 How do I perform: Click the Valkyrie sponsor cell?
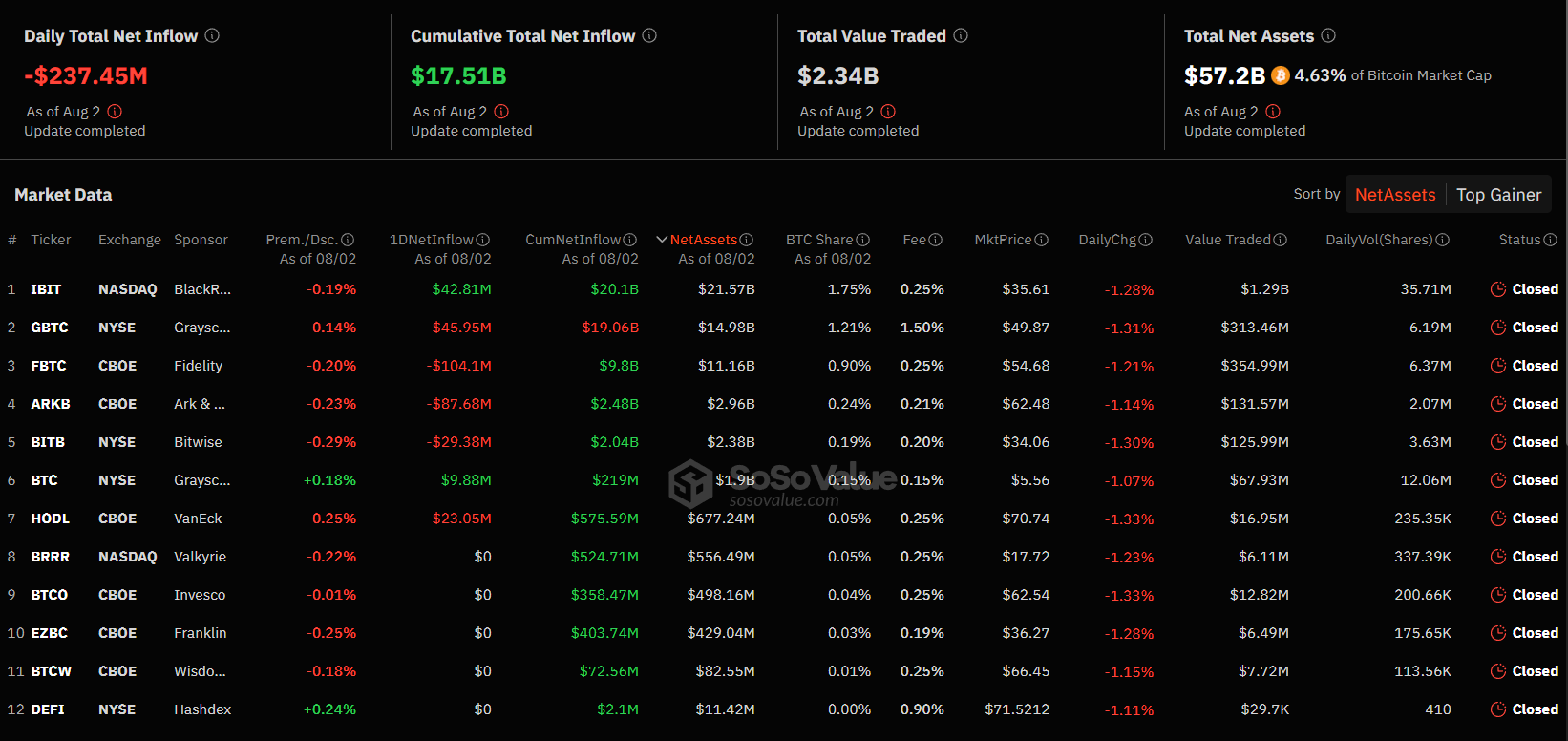pos(200,557)
